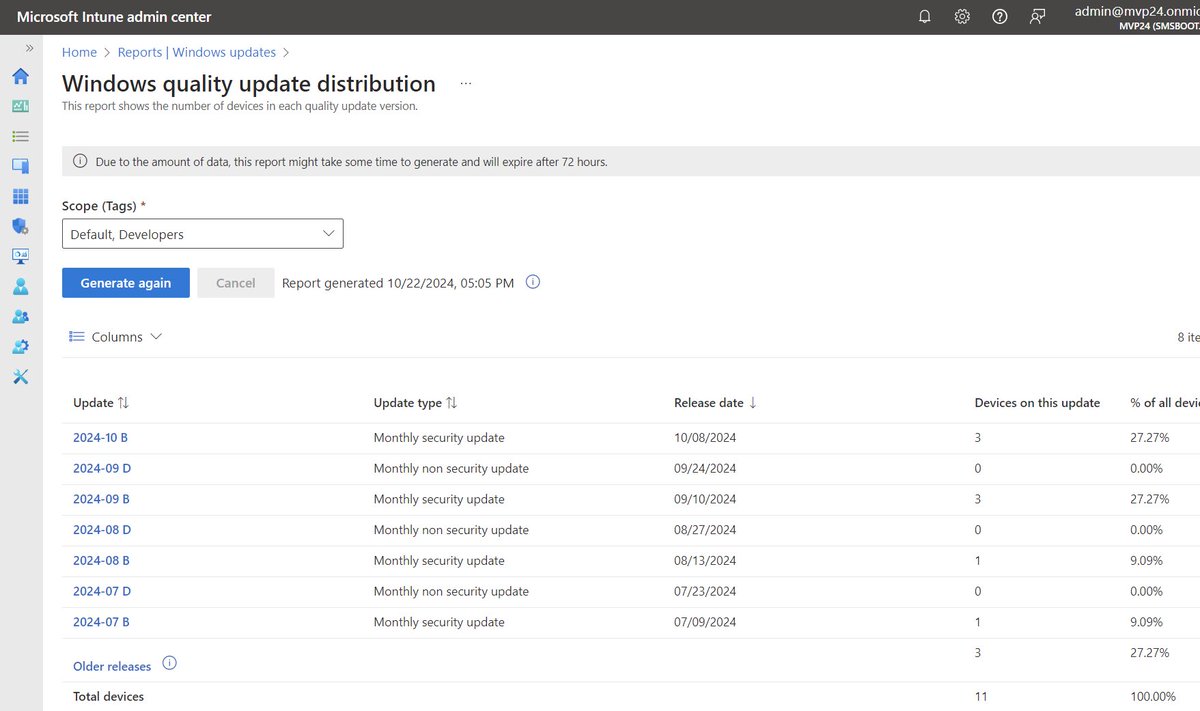Click the Generate again button
This screenshot has height=711, width=1200.
coord(126,283)
